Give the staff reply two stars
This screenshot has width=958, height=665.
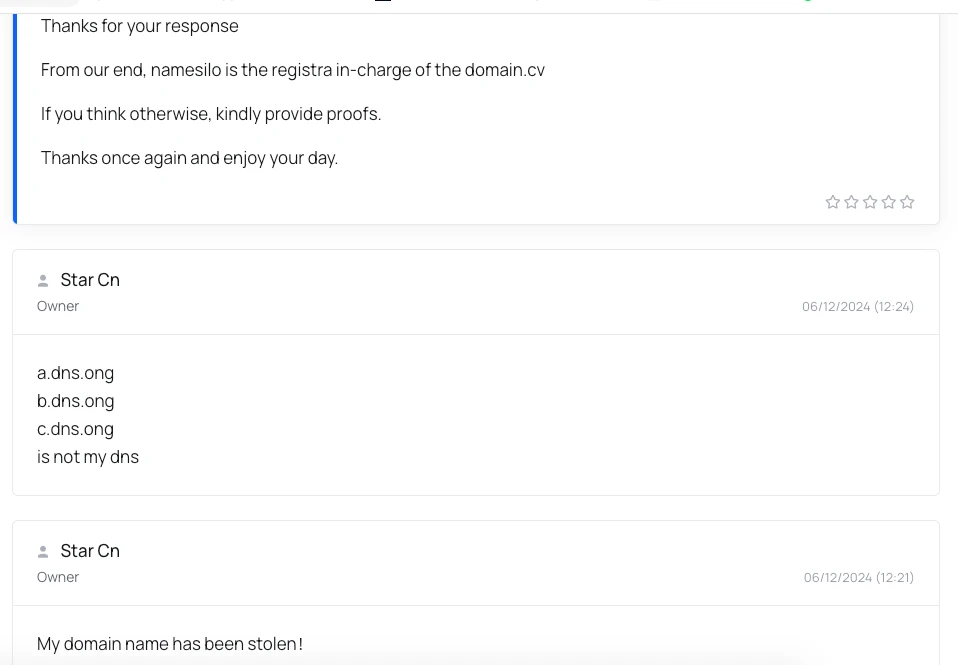[x=851, y=202]
